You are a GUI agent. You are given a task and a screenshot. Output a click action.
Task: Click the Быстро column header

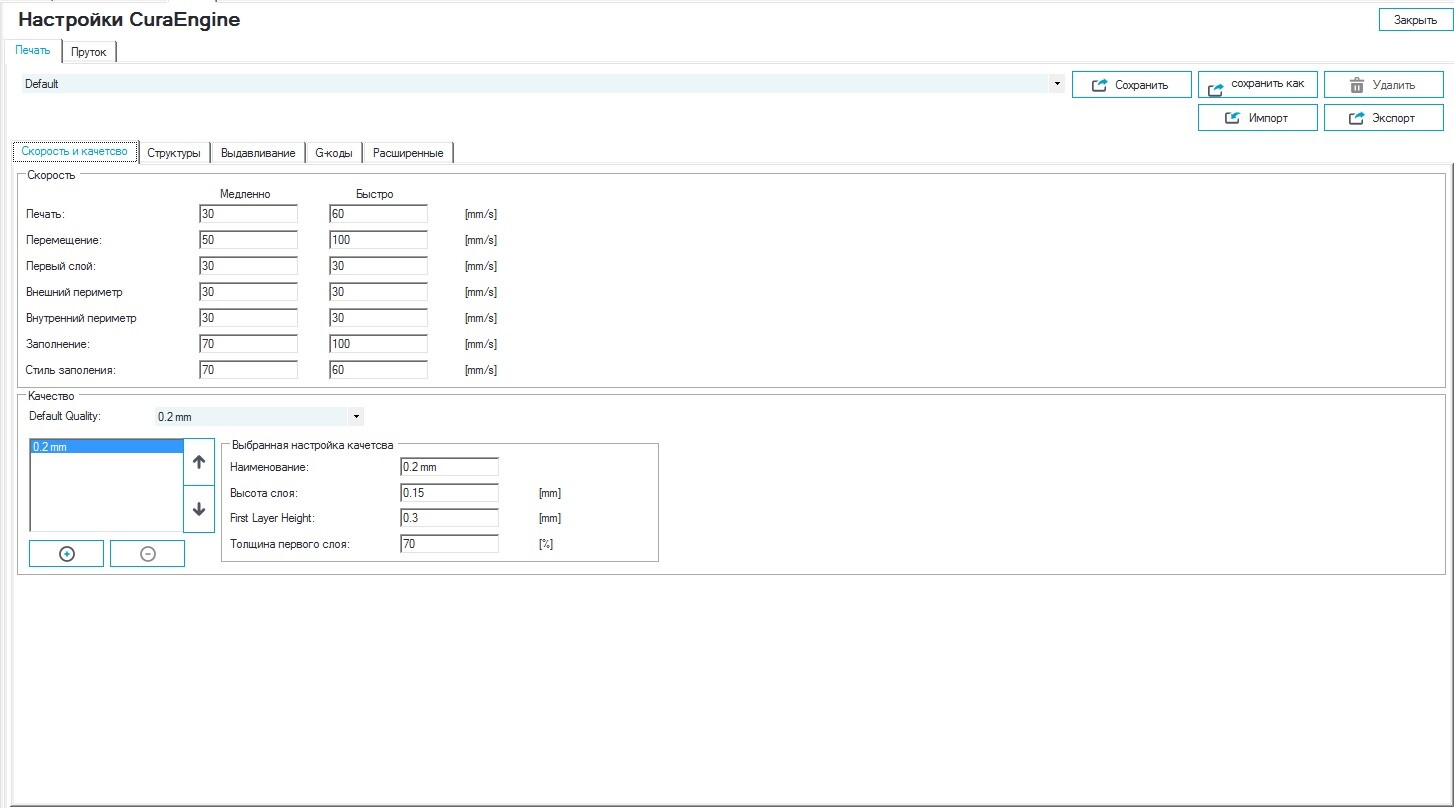pyautogui.click(x=375, y=194)
